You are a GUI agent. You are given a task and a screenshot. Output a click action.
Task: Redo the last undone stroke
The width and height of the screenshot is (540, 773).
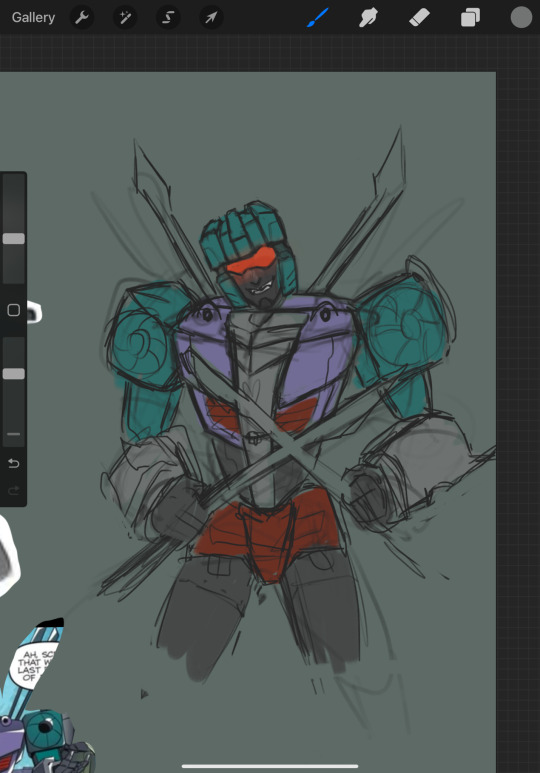[x=14, y=490]
